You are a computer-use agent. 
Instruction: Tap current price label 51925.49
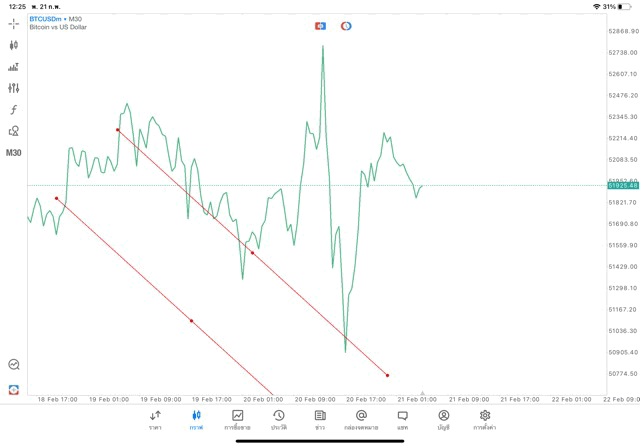pos(621,186)
